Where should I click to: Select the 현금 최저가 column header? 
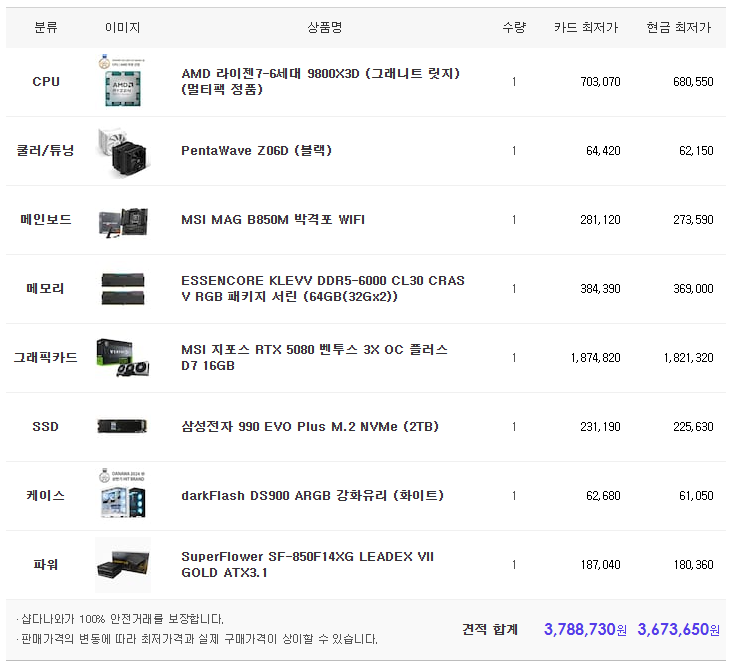(679, 27)
